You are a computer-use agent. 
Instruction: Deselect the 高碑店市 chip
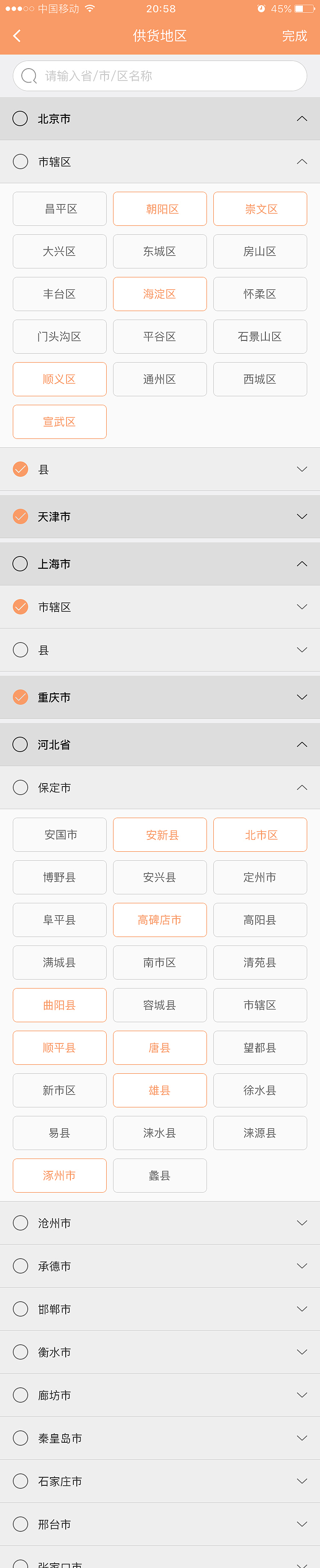pos(160,920)
